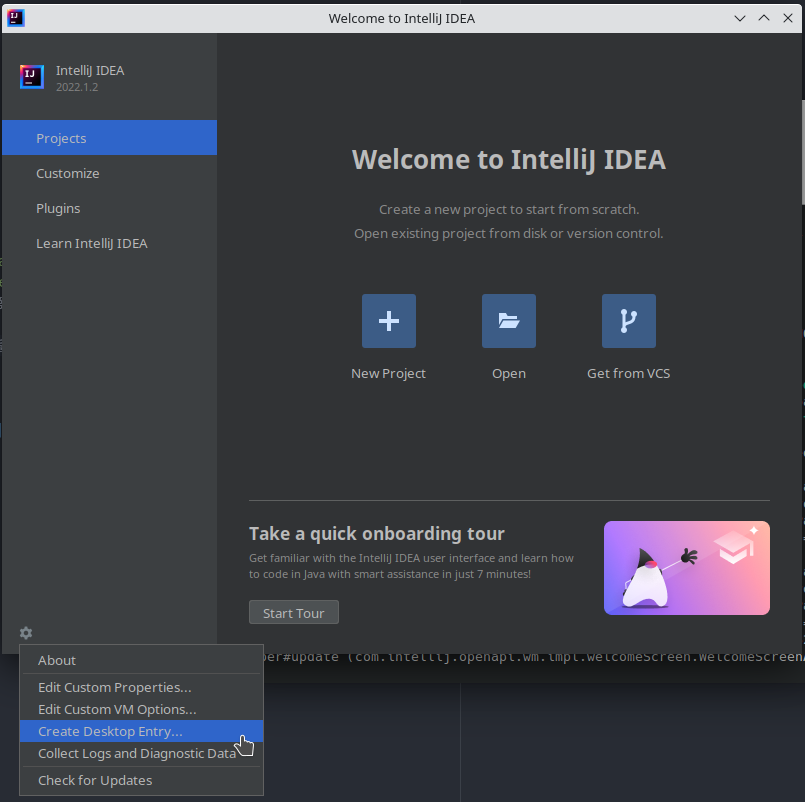Click the Start Tour button

294,613
